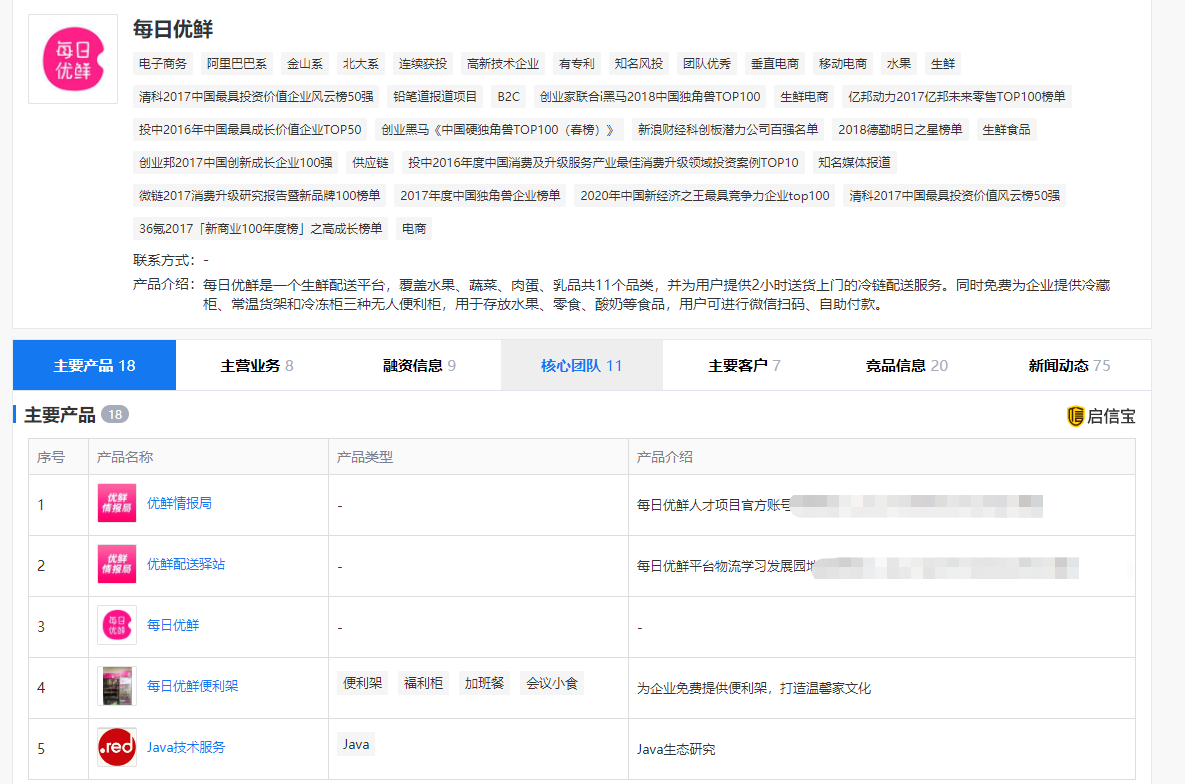The height and width of the screenshot is (784, 1185).
Task: Click the .red Java技术服务 icon
Action: pyautogui.click(x=116, y=747)
